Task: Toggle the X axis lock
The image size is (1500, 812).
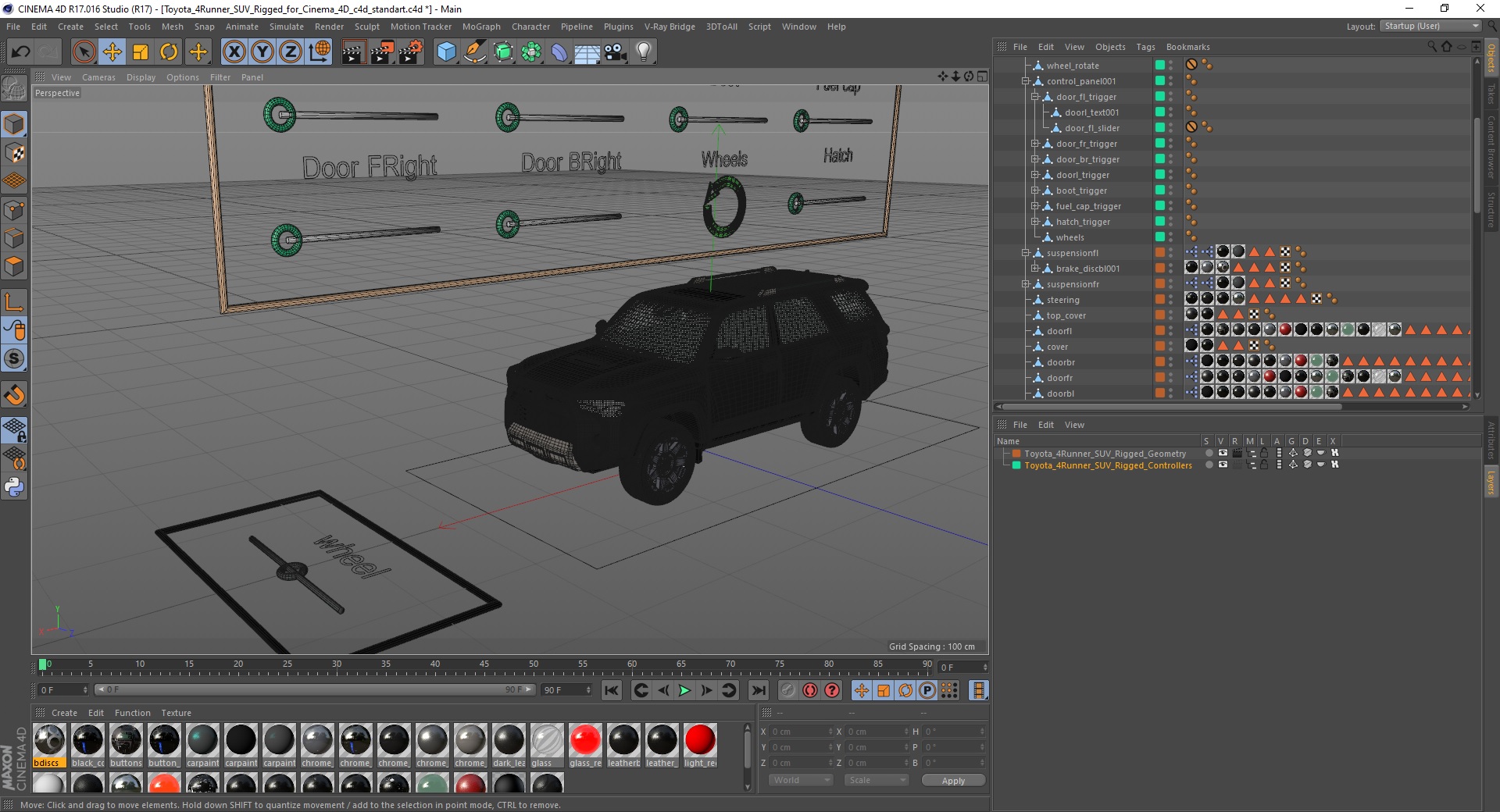Action: 234,52
